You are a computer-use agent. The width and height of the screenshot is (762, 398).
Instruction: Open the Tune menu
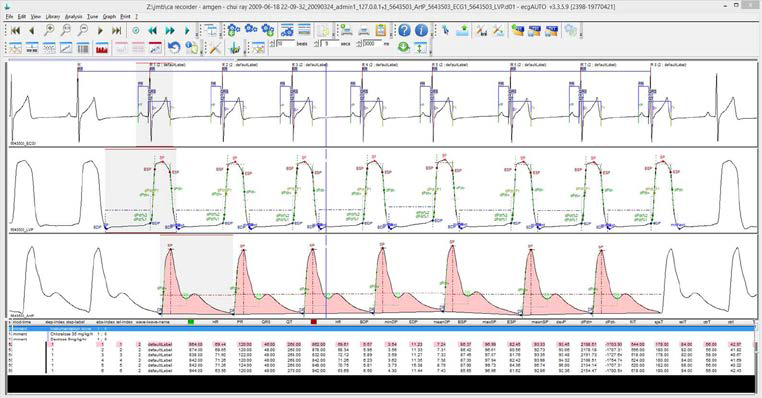tap(92, 17)
